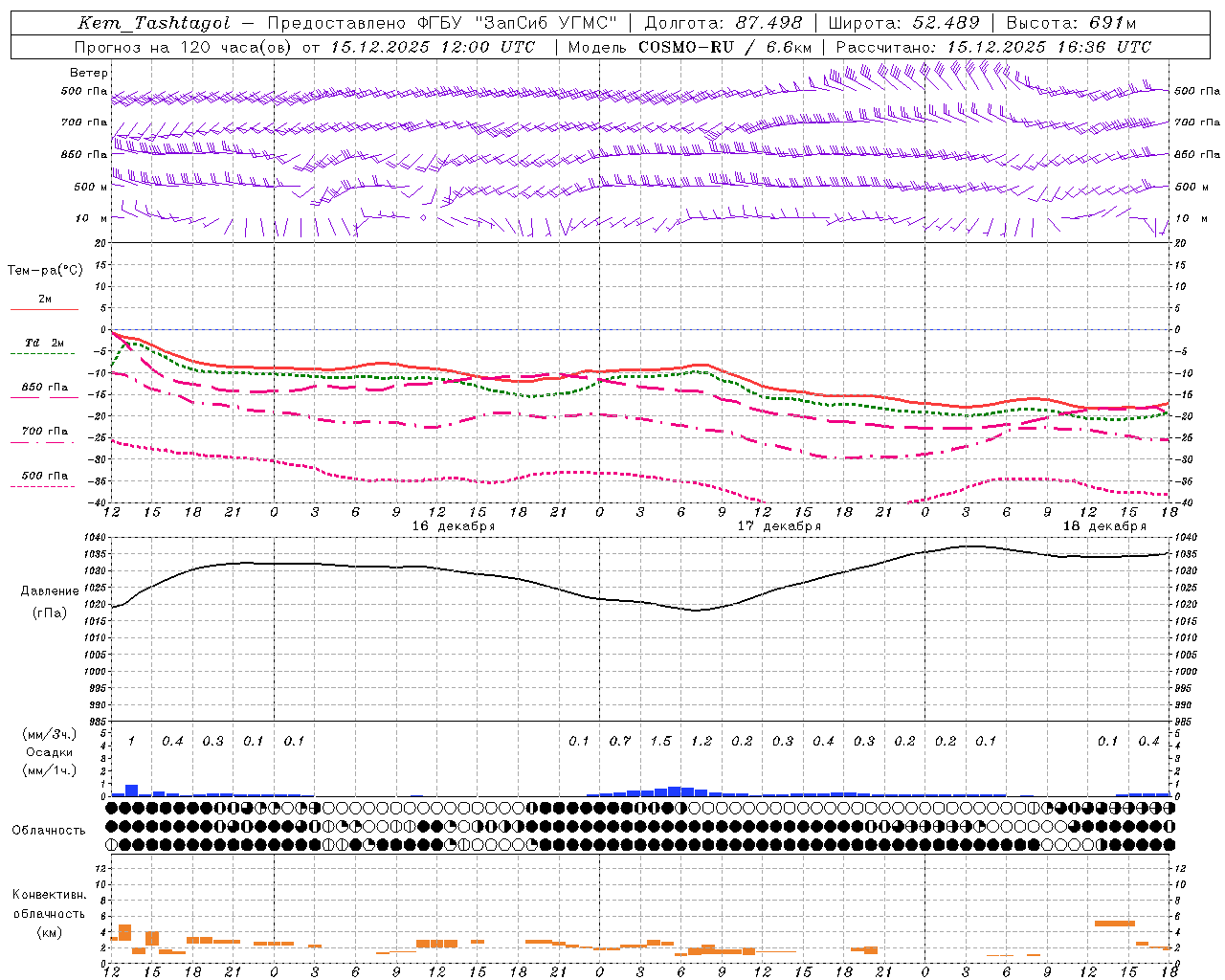Select the Долгота: 87.498 value
Viewport: 1225px width, 980px height.
724,23
